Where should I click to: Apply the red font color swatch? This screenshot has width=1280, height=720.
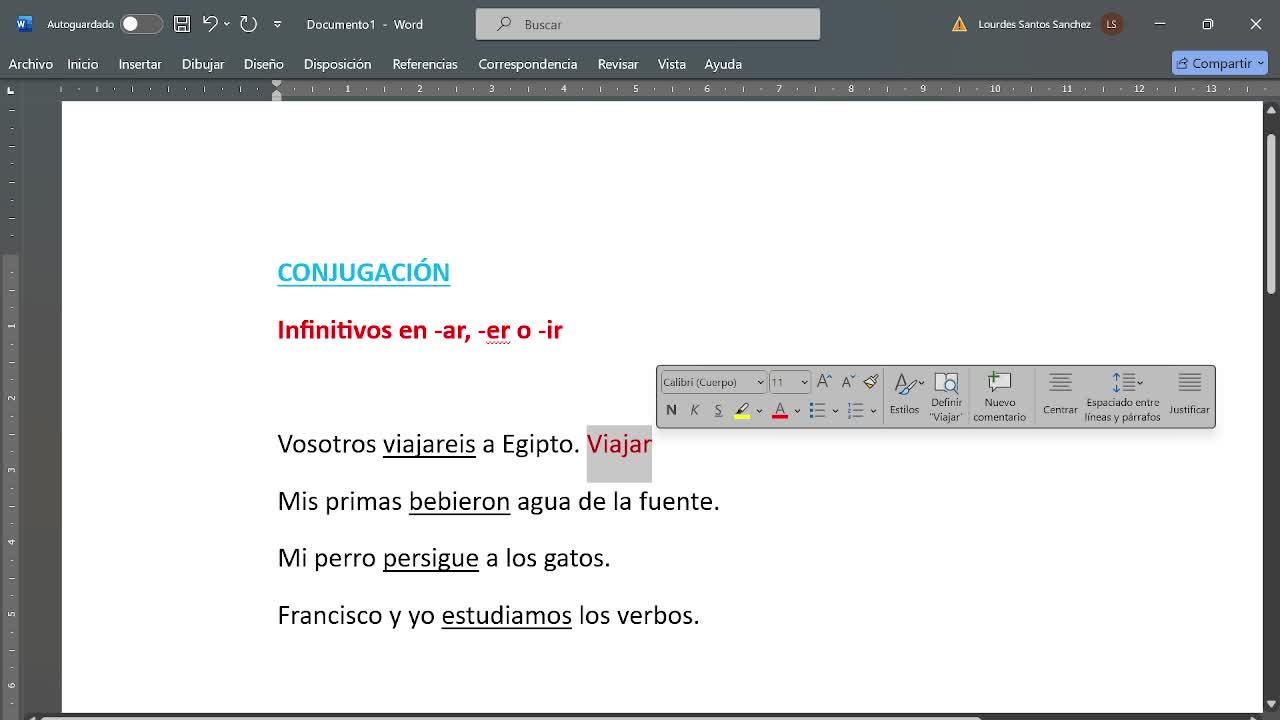pos(779,410)
